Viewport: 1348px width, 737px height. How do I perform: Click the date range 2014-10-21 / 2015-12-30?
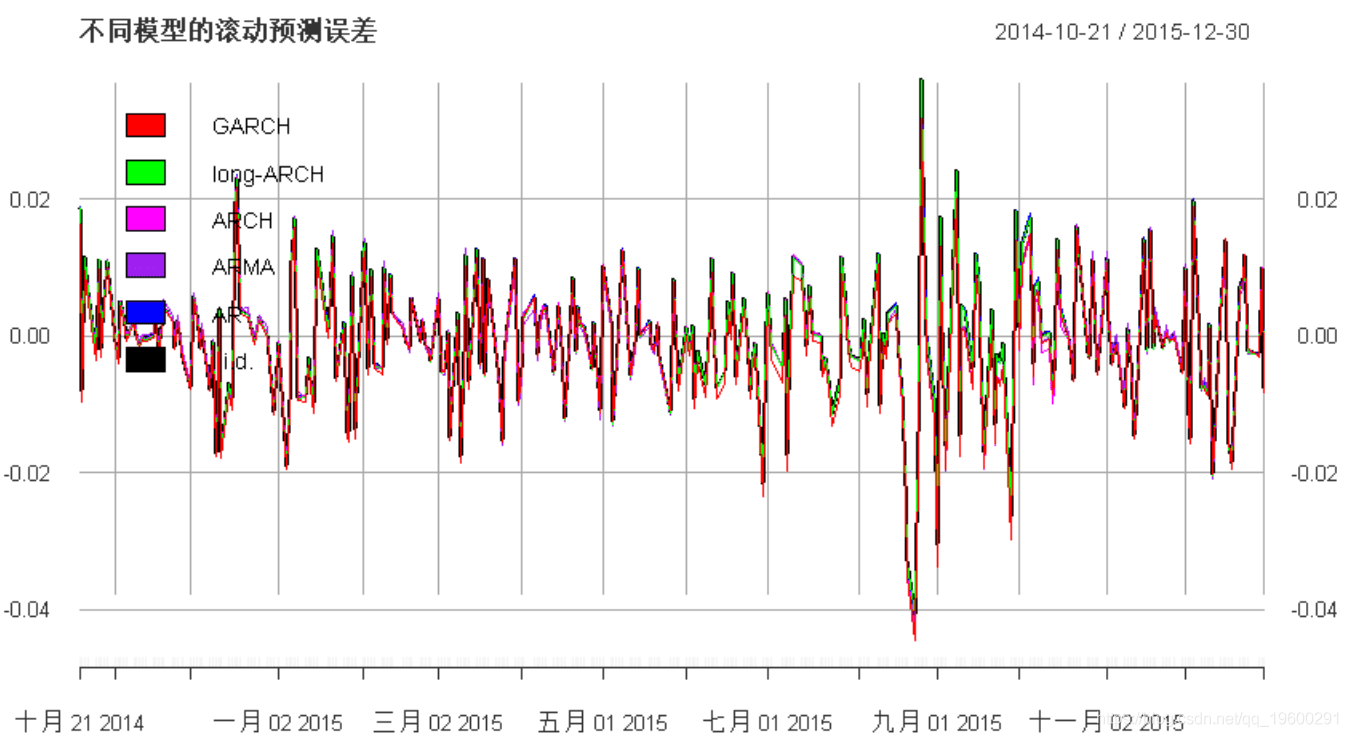[1122, 32]
